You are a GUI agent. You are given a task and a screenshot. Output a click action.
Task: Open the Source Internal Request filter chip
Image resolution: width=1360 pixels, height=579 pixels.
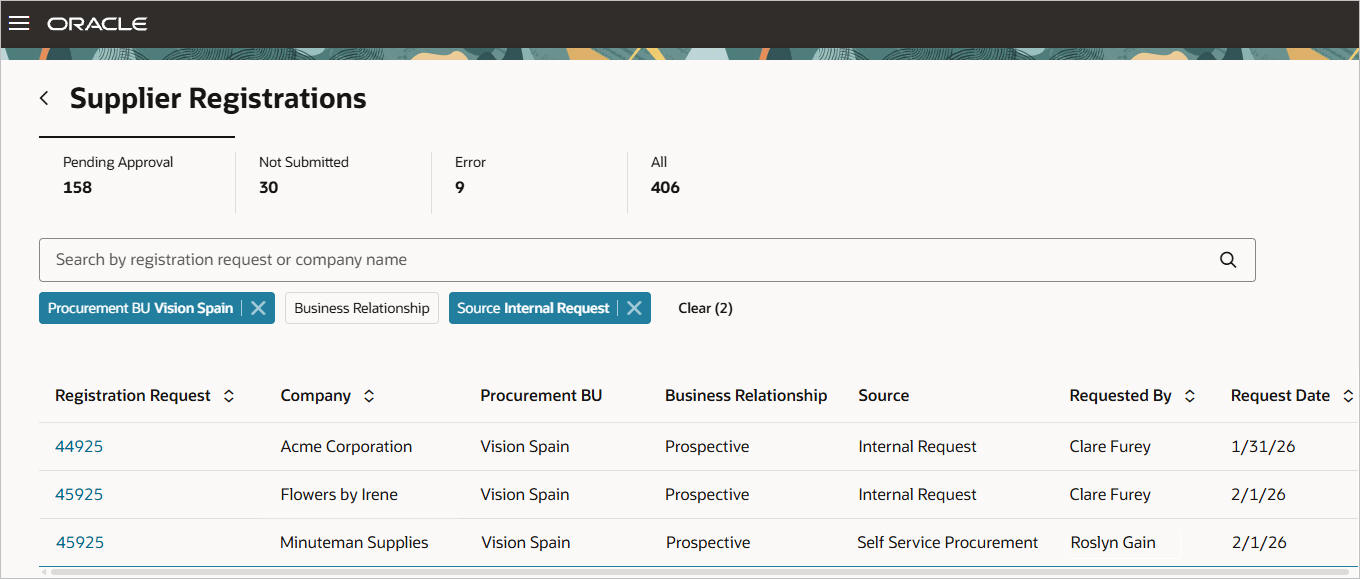click(x=533, y=308)
